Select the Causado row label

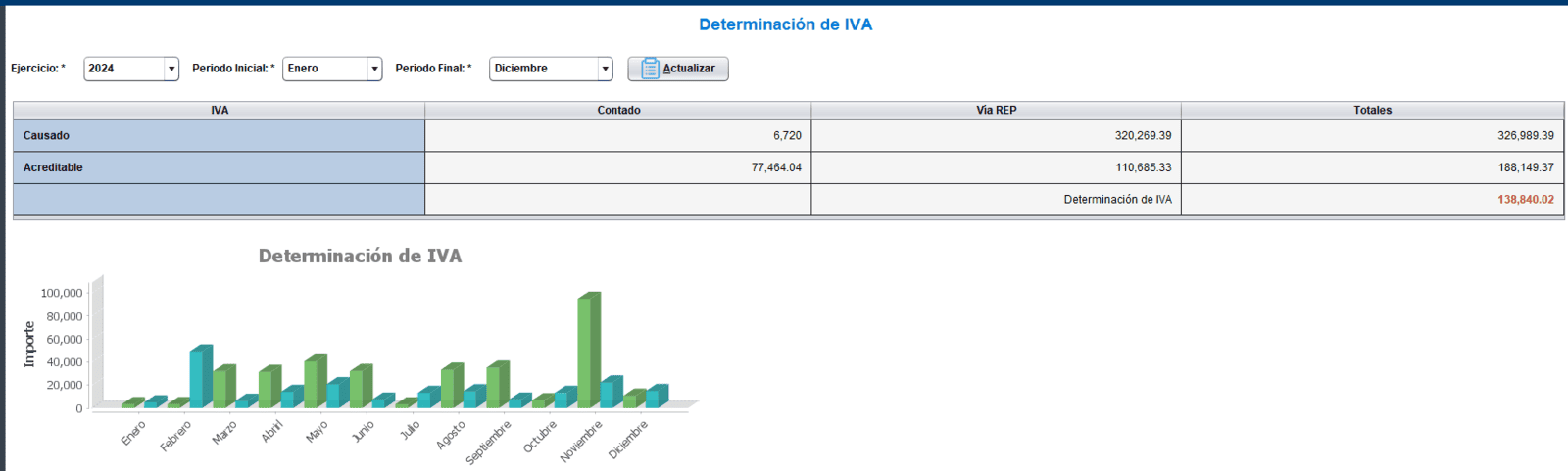(x=46, y=136)
